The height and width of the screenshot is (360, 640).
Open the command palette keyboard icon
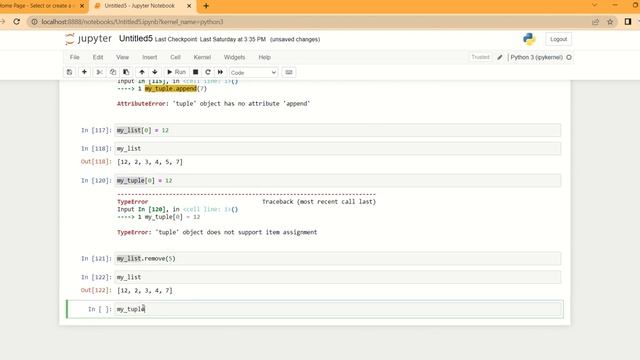click(289, 72)
